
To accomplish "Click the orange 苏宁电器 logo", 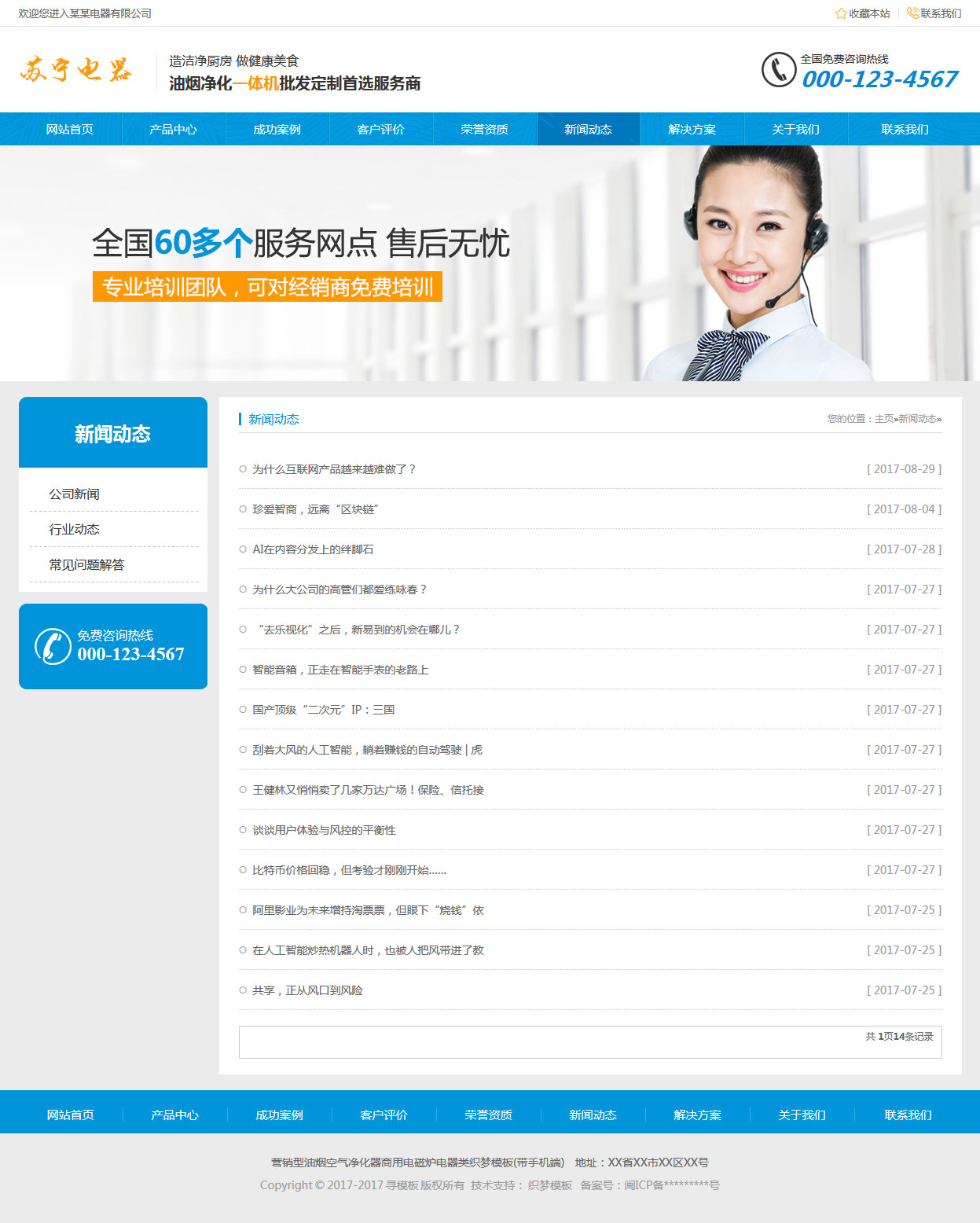I will click(76, 70).
